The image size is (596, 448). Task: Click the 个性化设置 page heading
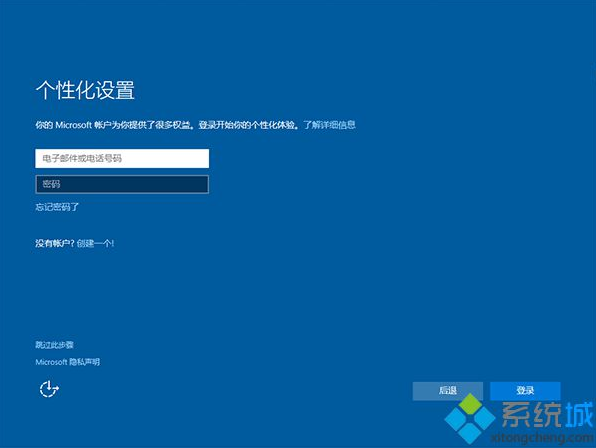click(85, 90)
